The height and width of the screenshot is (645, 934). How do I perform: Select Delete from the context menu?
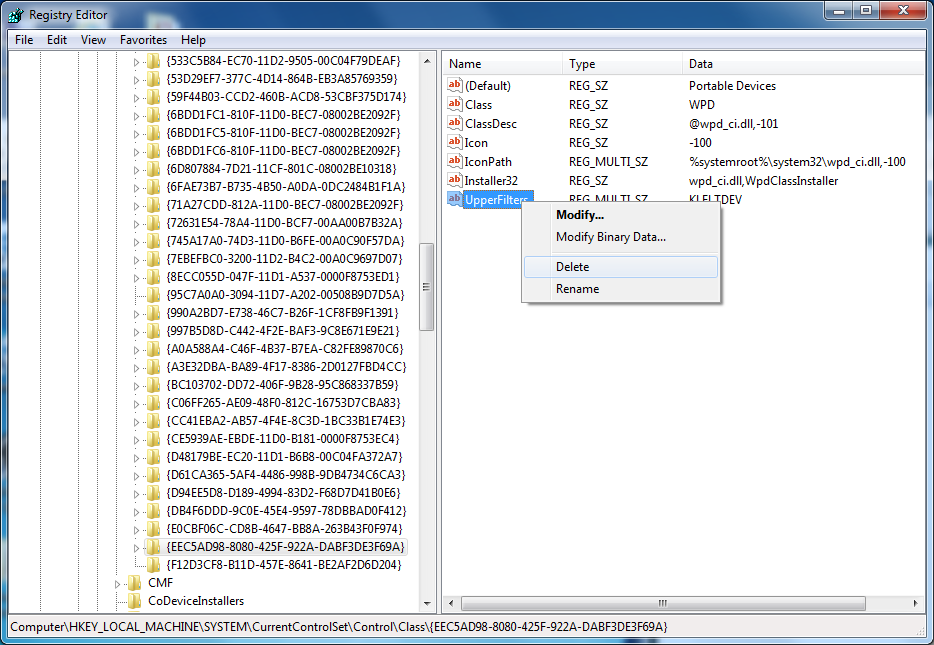(x=571, y=266)
